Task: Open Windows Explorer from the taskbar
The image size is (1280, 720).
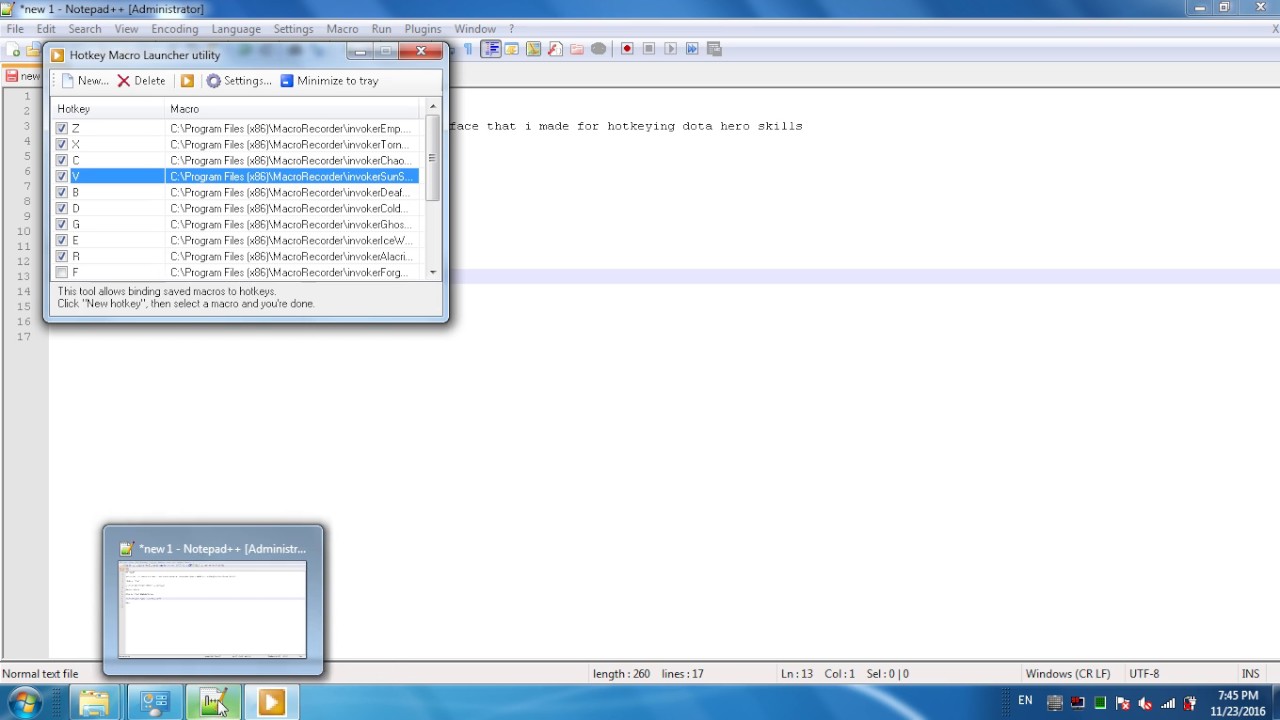Action: [94, 703]
